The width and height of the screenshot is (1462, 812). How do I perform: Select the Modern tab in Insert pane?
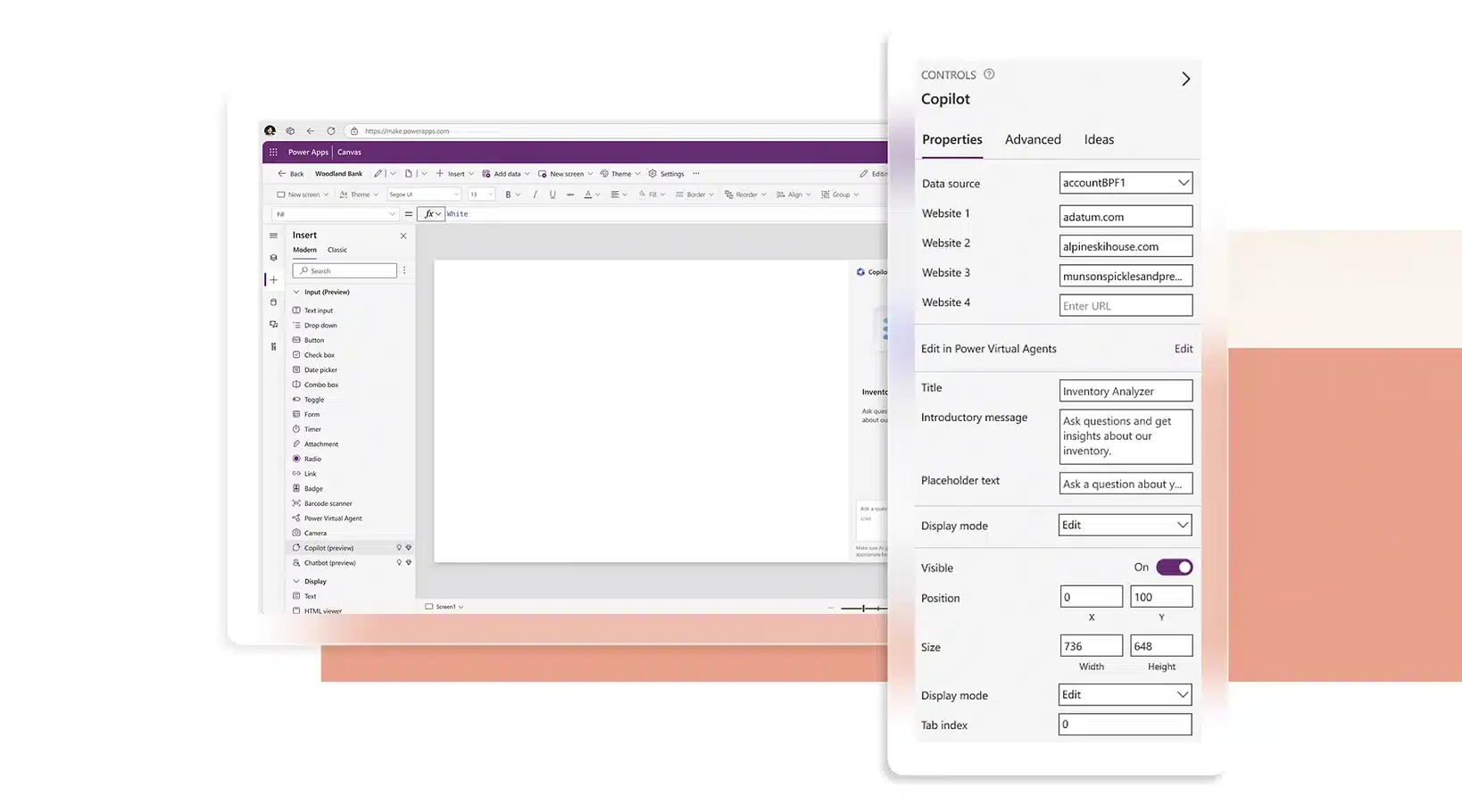click(x=304, y=250)
